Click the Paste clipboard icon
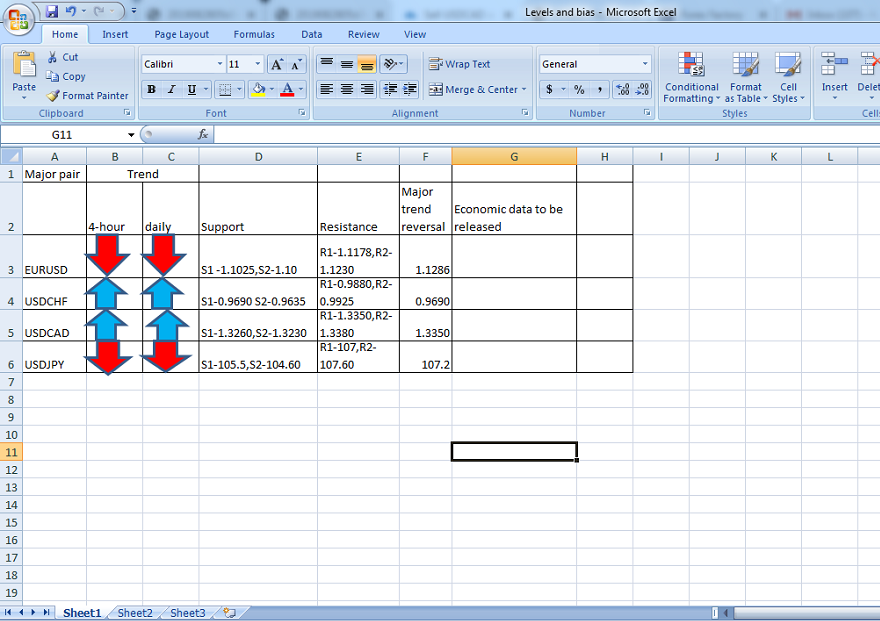 [24, 65]
